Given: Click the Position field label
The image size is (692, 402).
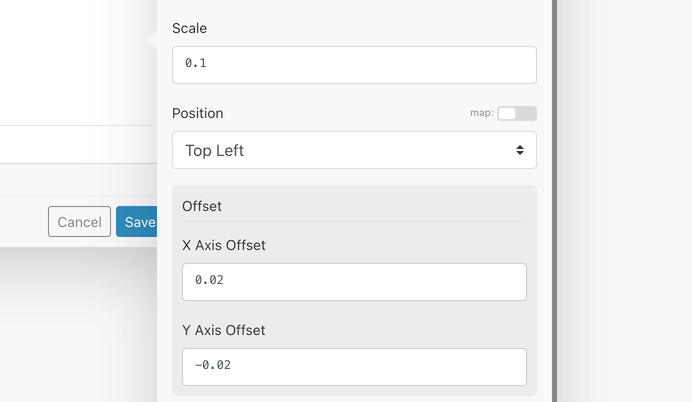Looking at the screenshot, I should click(x=198, y=113).
